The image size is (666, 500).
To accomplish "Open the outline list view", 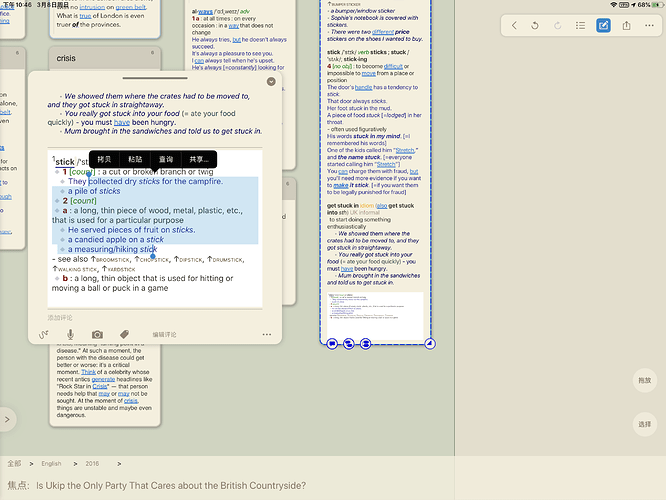I will [580, 26].
